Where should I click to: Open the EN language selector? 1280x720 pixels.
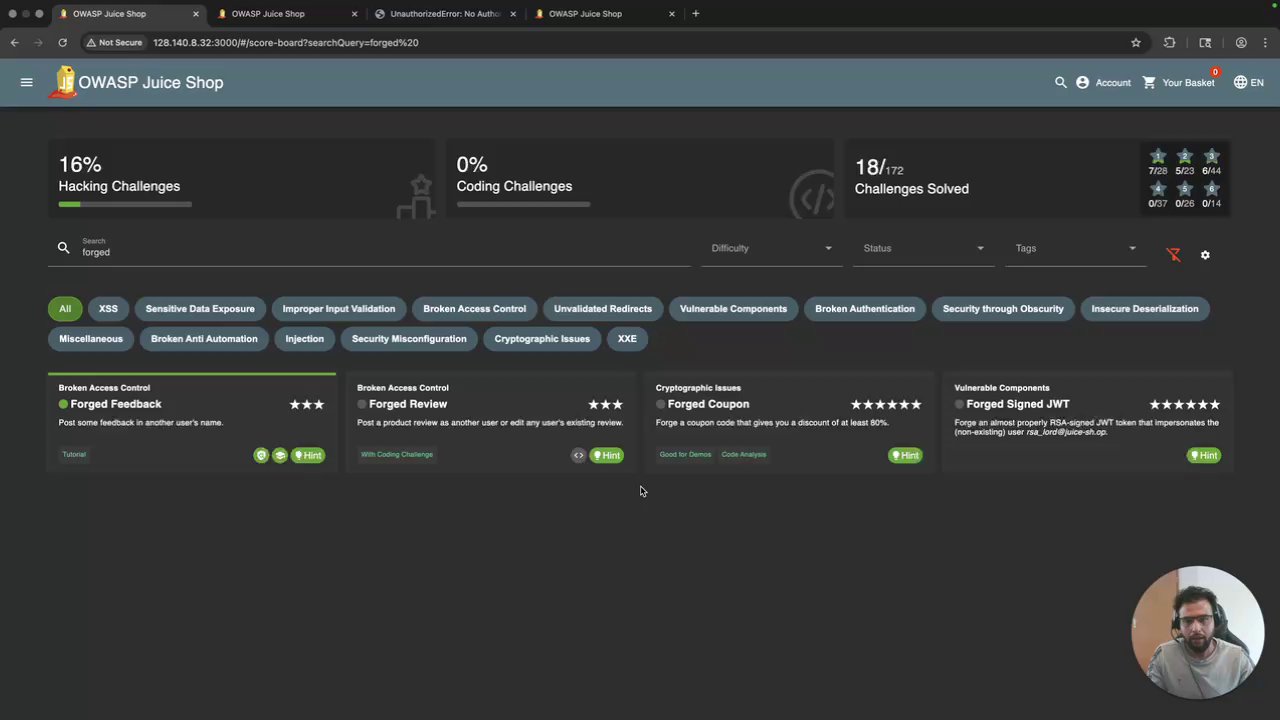1248,82
